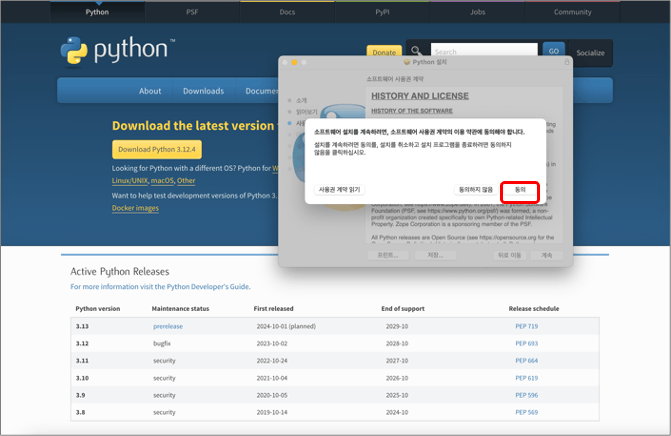Image resolution: width=671 pixels, height=436 pixels.
Task: Click the 2024-10 end of support cell
Action: click(397, 412)
